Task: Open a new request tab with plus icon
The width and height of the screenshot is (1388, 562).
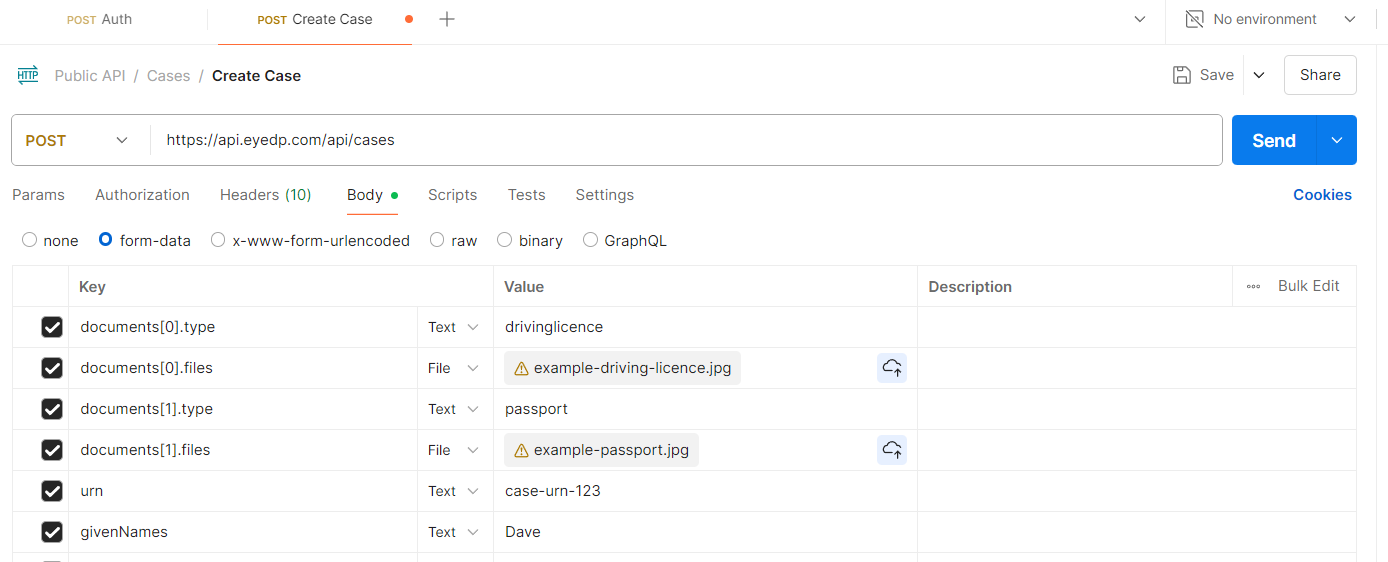Action: [x=447, y=19]
